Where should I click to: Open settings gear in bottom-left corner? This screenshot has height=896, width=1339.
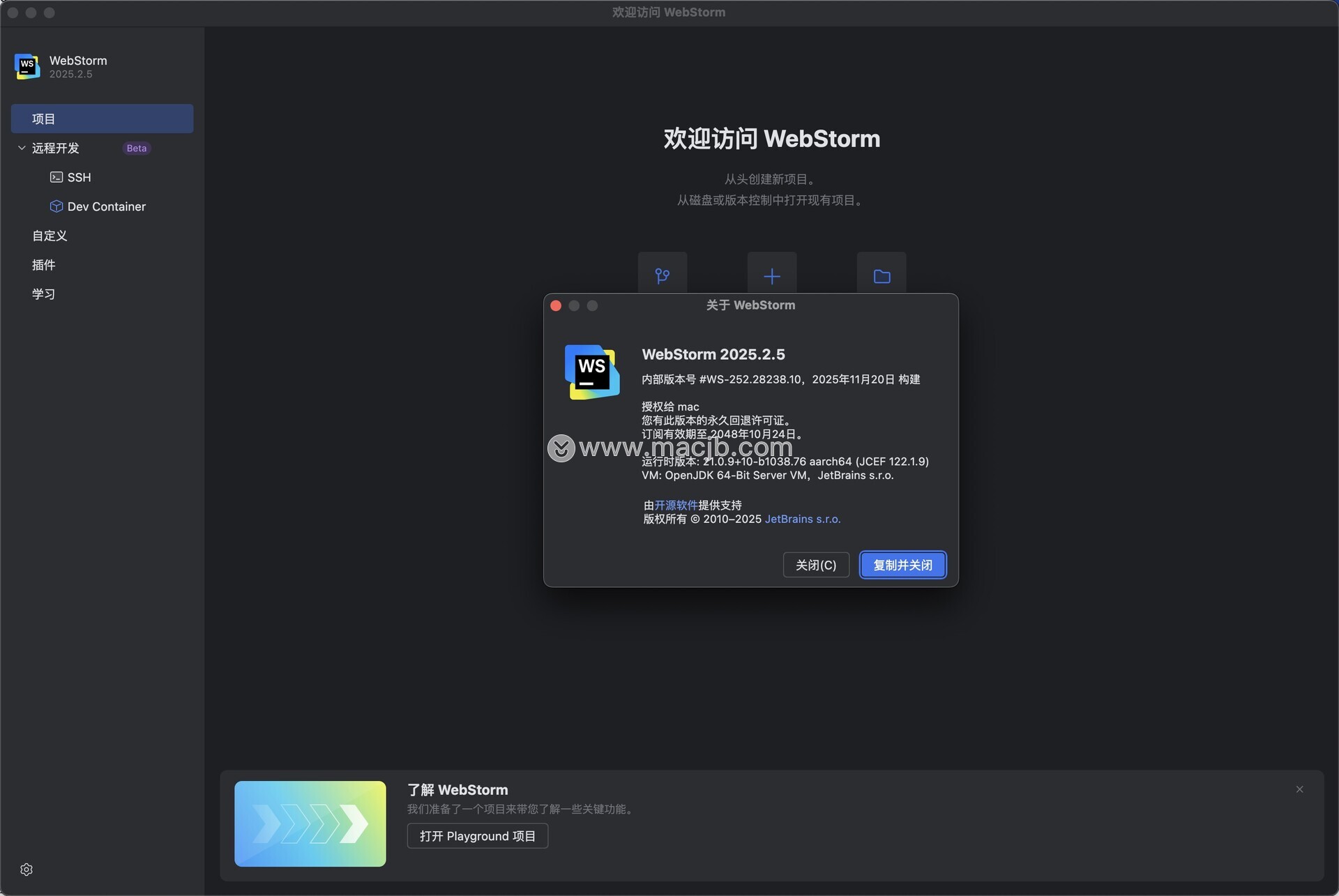[x=27, y=869]
